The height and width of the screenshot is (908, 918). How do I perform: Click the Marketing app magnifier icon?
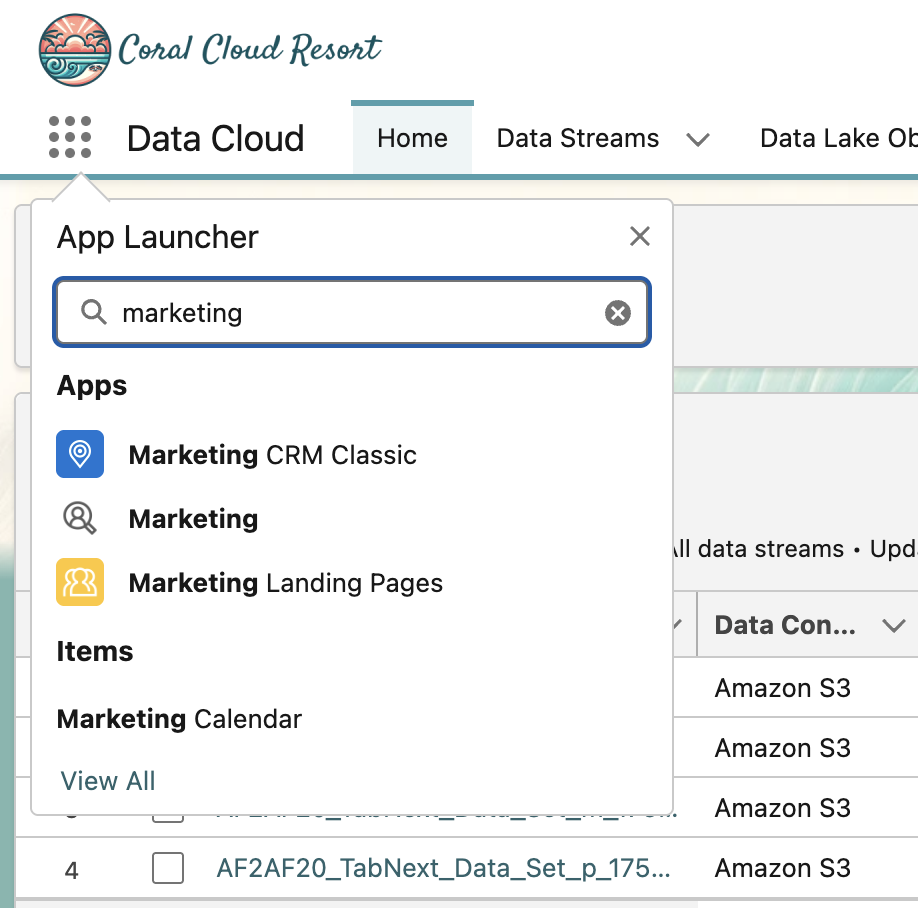coord(80,519)
